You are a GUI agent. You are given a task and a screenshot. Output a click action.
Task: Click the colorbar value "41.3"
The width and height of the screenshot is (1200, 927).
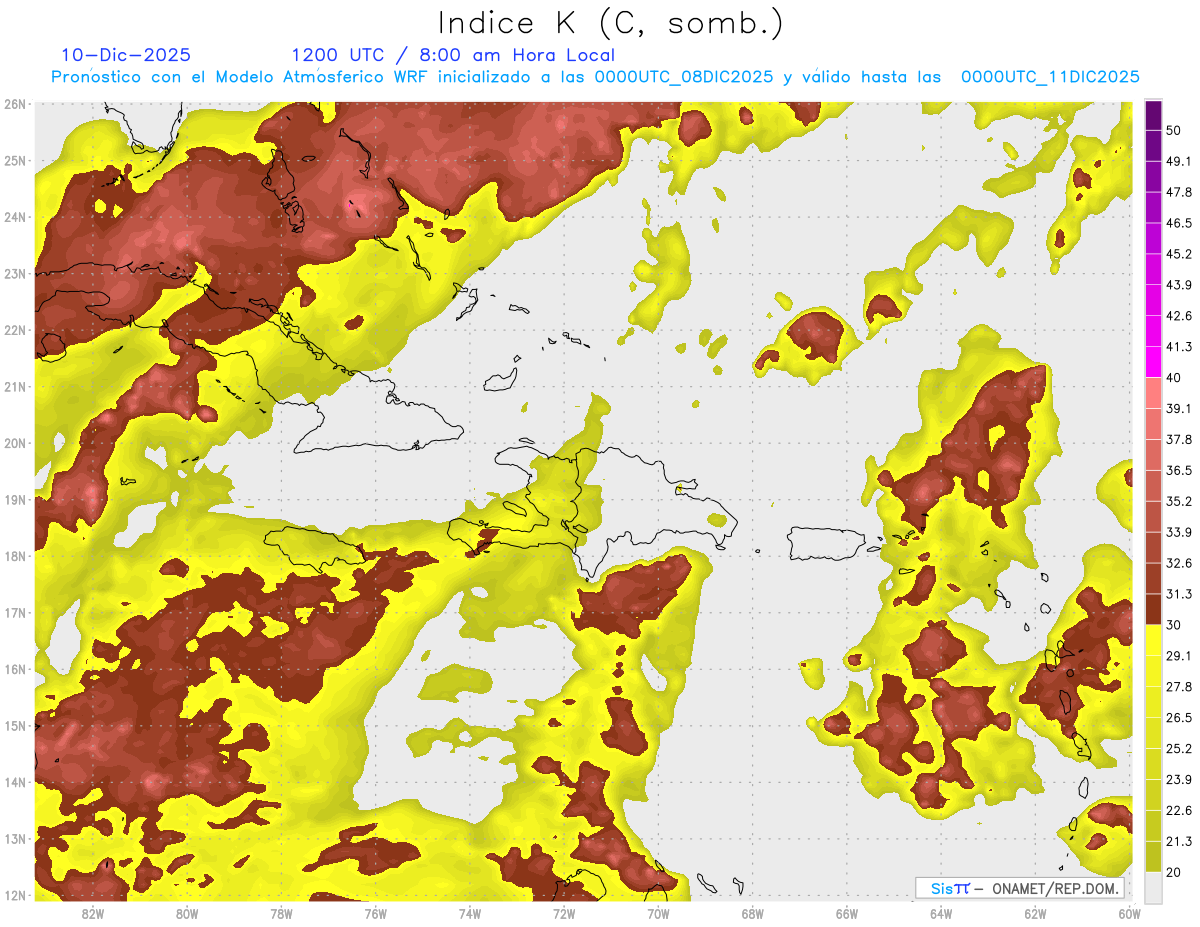click(x=1179, y=347)
